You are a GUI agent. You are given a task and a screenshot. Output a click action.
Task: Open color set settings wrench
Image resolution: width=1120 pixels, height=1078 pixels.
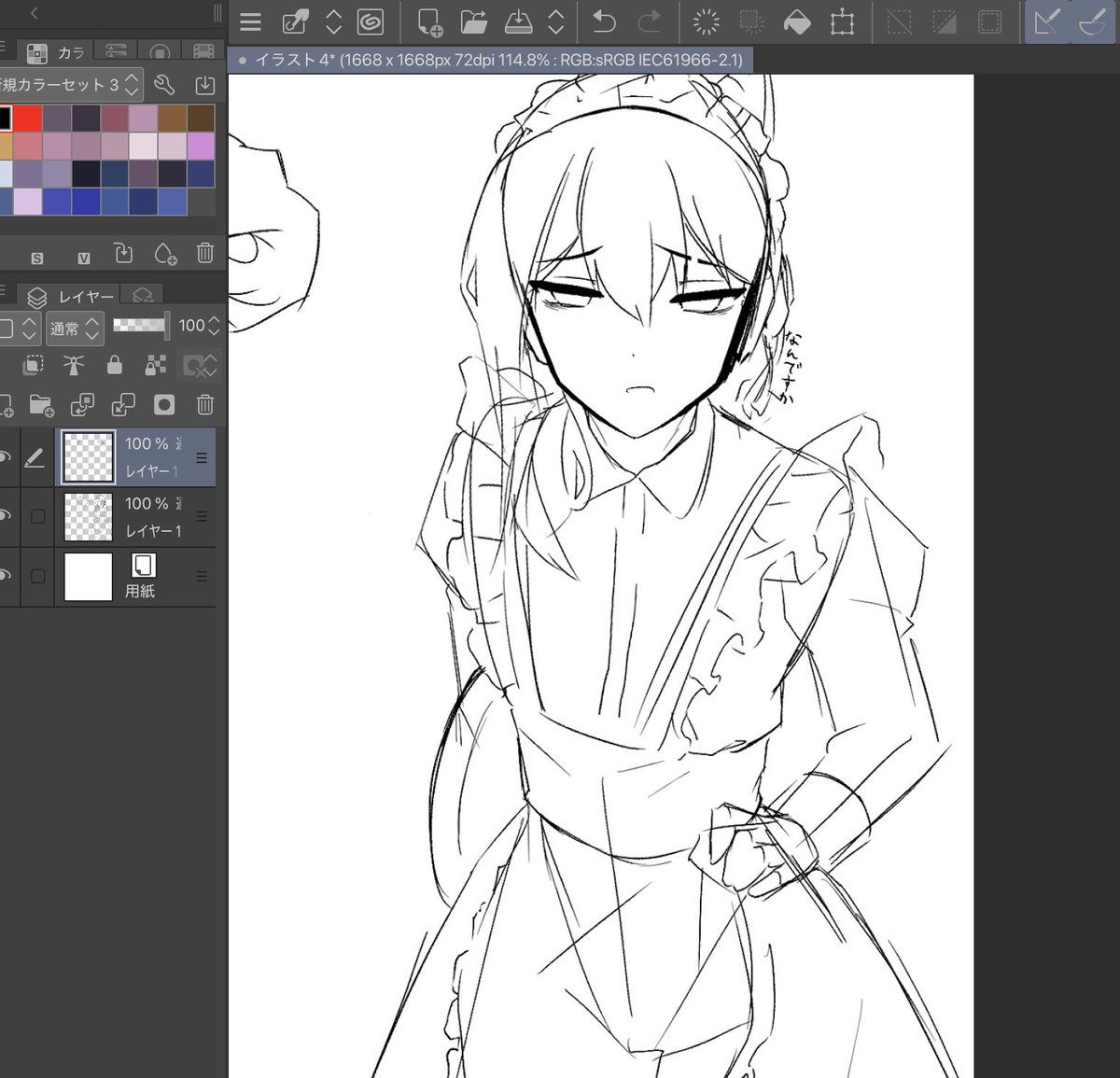164,86
